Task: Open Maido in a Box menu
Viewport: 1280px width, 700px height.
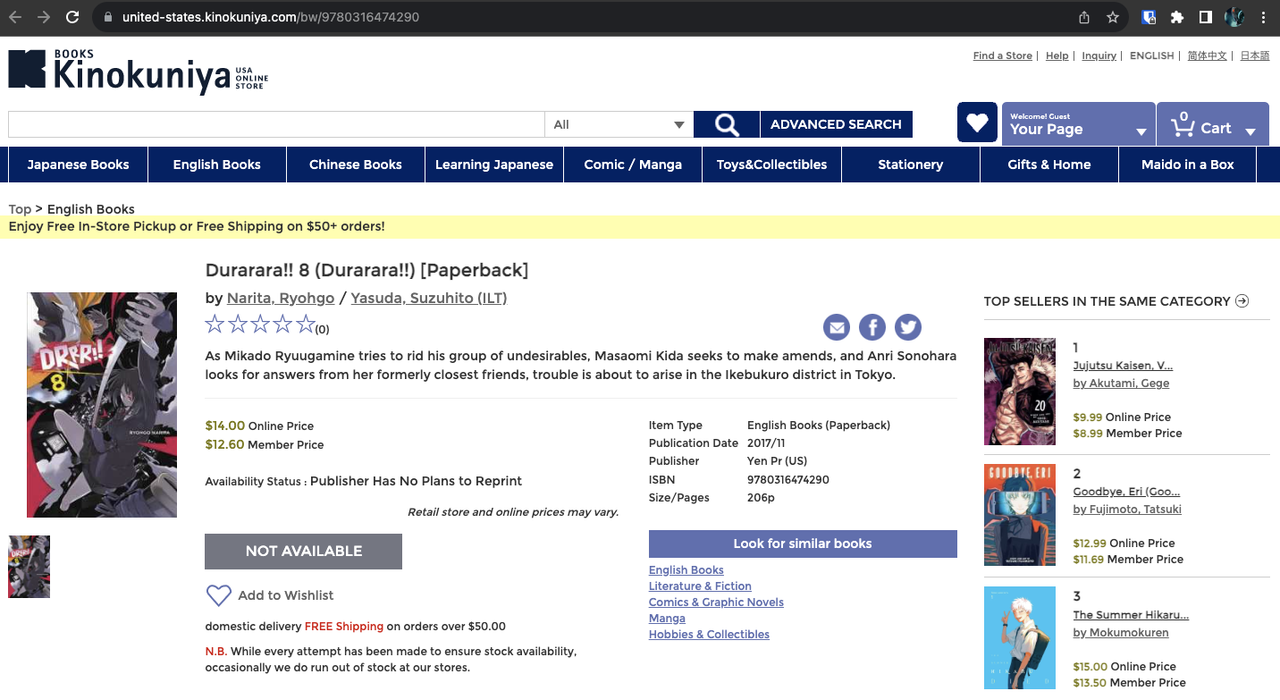Action: (1188, 165)
